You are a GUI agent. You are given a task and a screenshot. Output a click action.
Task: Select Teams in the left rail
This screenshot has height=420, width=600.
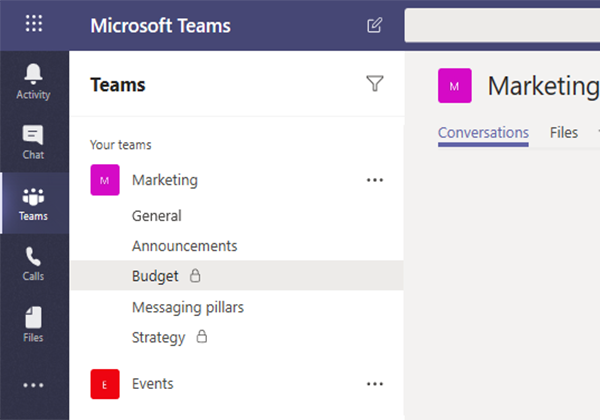[x=33, y=203]
